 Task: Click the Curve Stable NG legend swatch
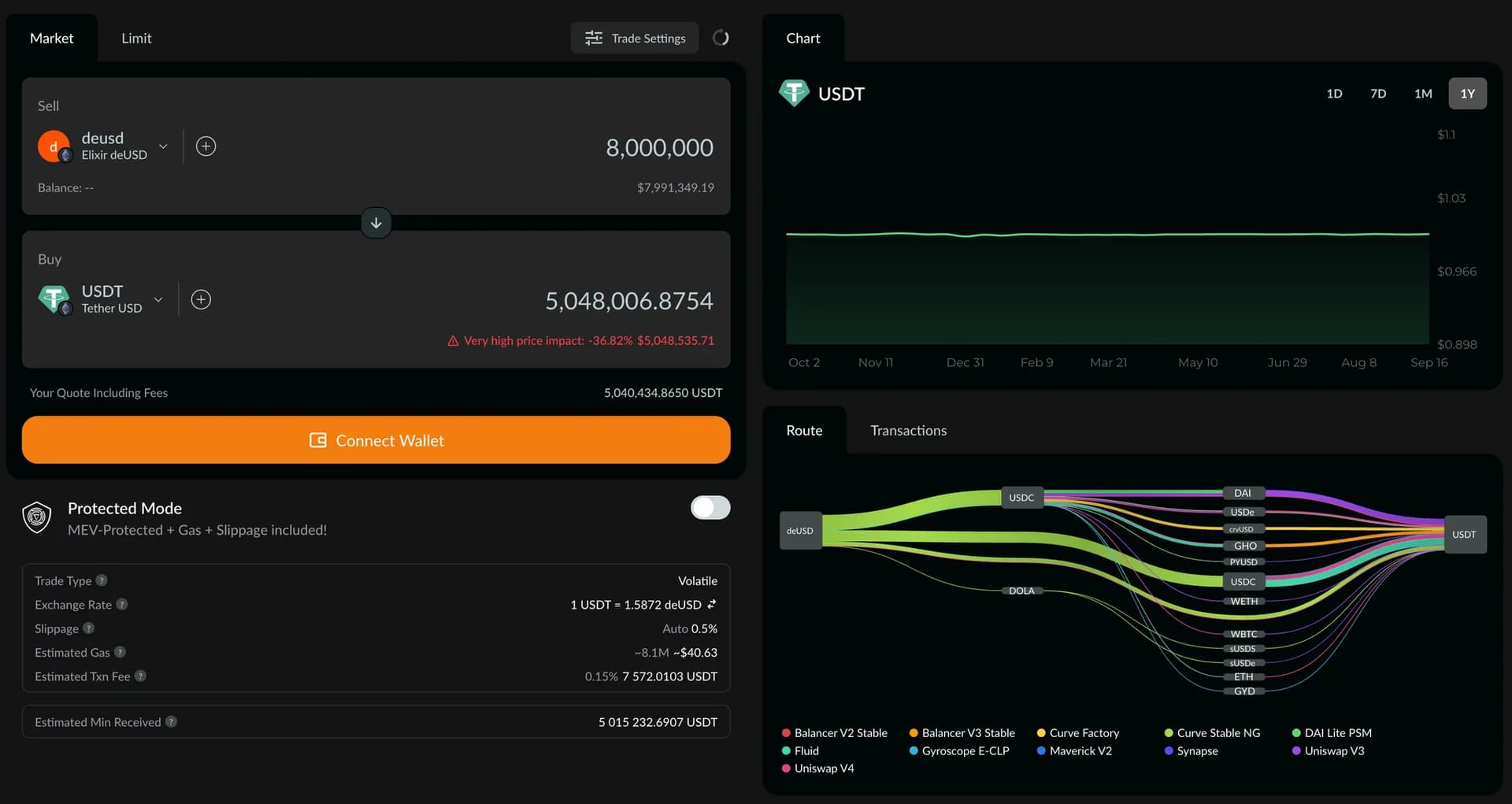pos(1169,733)
